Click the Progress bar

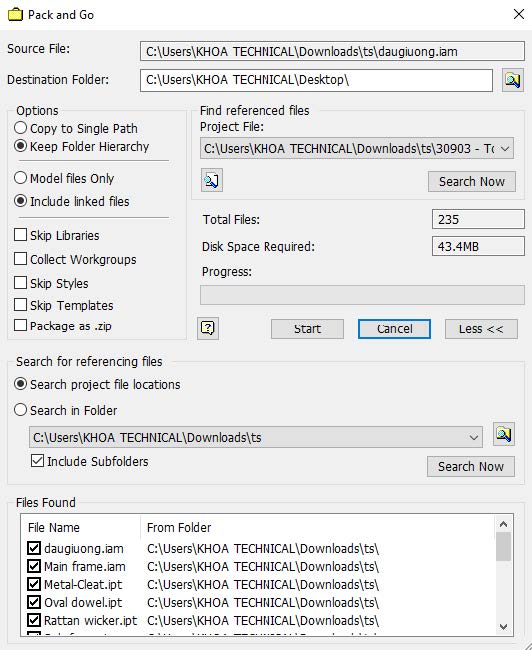click(x=362, y=295)
